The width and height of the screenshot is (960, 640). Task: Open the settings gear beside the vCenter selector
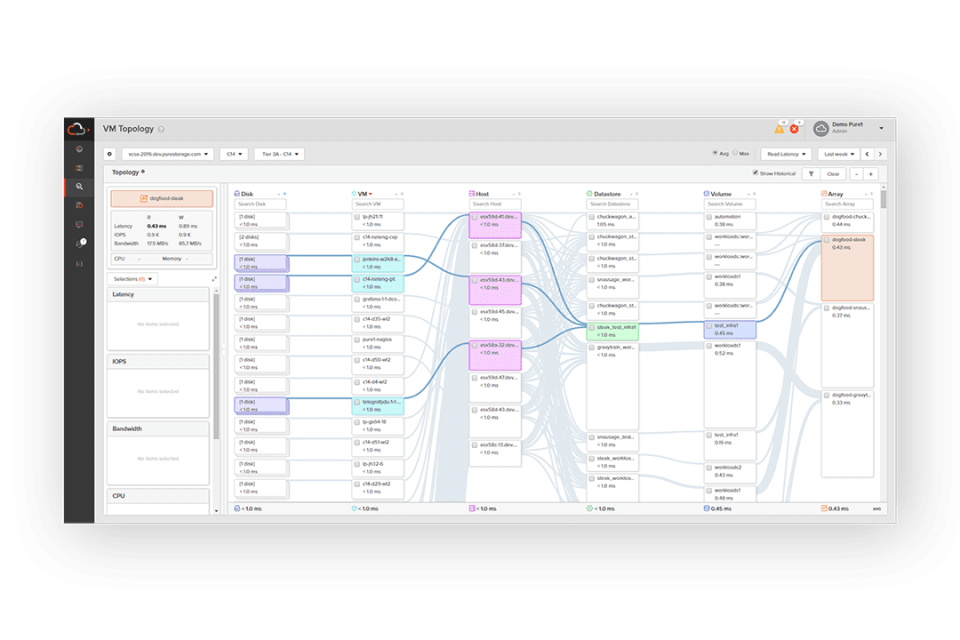pyautogui.click(x=109, y=153)
